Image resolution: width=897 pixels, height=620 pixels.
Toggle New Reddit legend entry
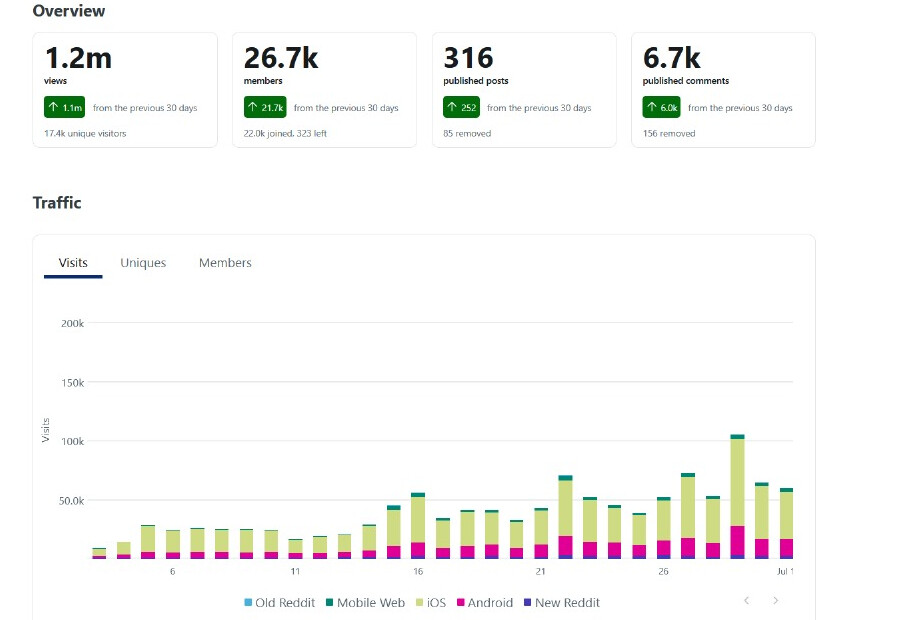pyautogui.click(x=562, y=602)
